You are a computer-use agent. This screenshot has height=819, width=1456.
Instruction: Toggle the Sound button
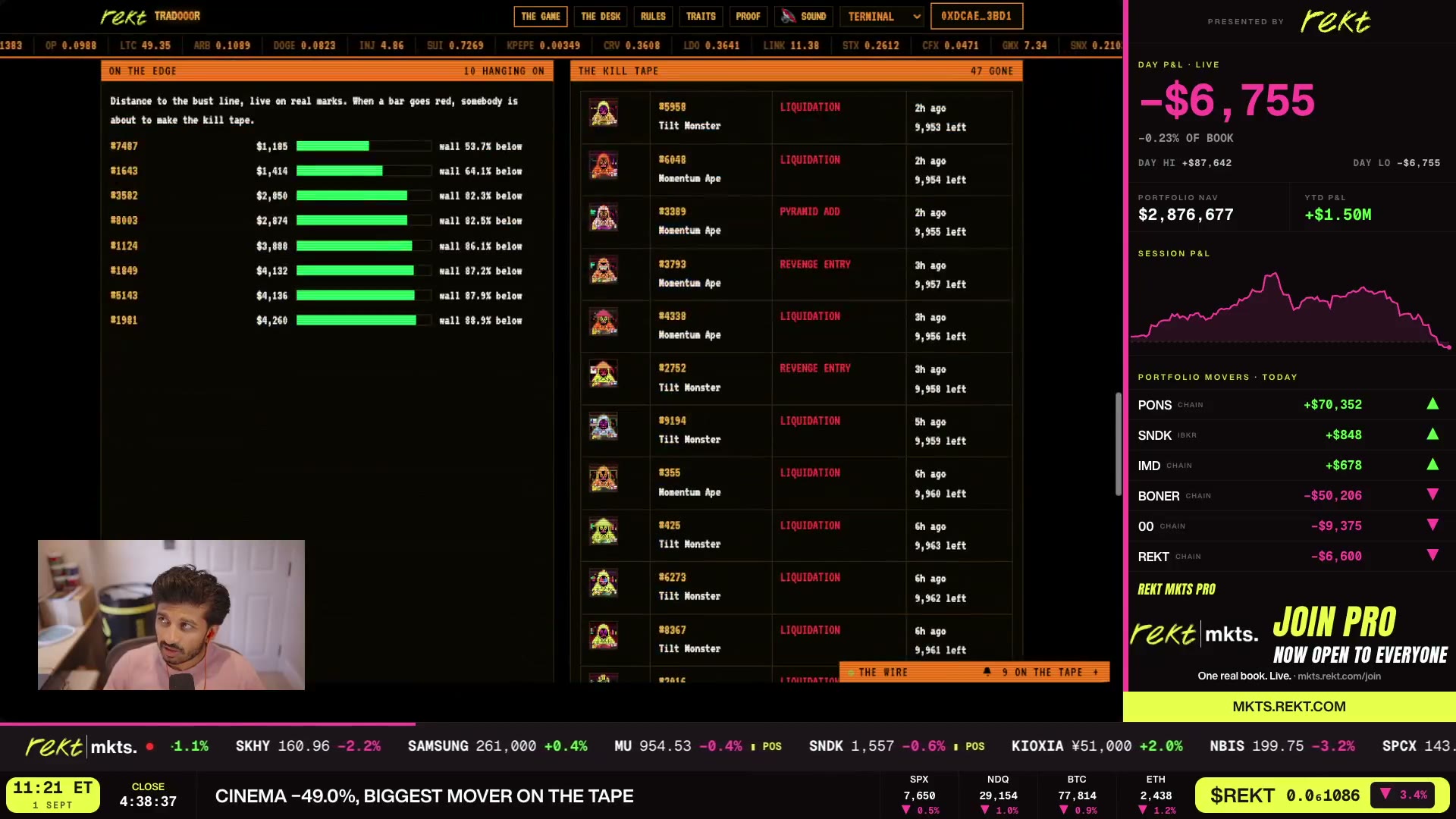(x=804, y=16)
